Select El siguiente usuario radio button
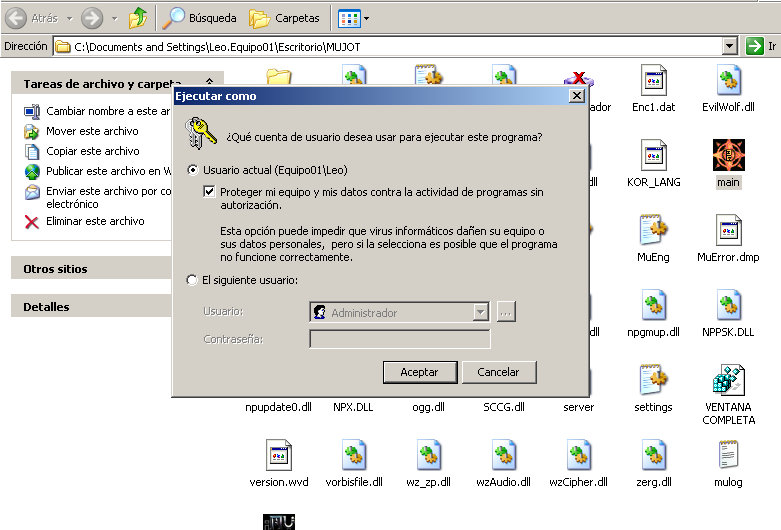This screenshot has height=530, width=781. pos(192,280)
